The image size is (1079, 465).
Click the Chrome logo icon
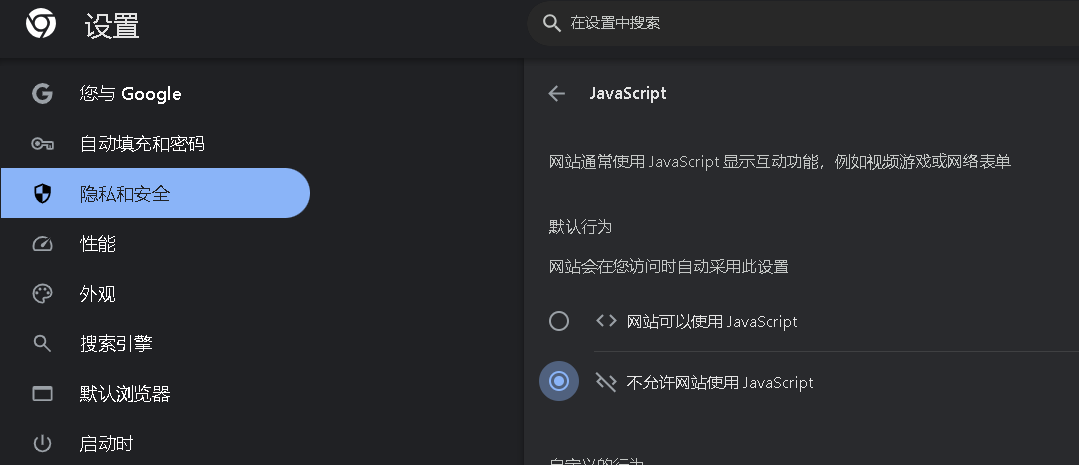pos(41,23)
